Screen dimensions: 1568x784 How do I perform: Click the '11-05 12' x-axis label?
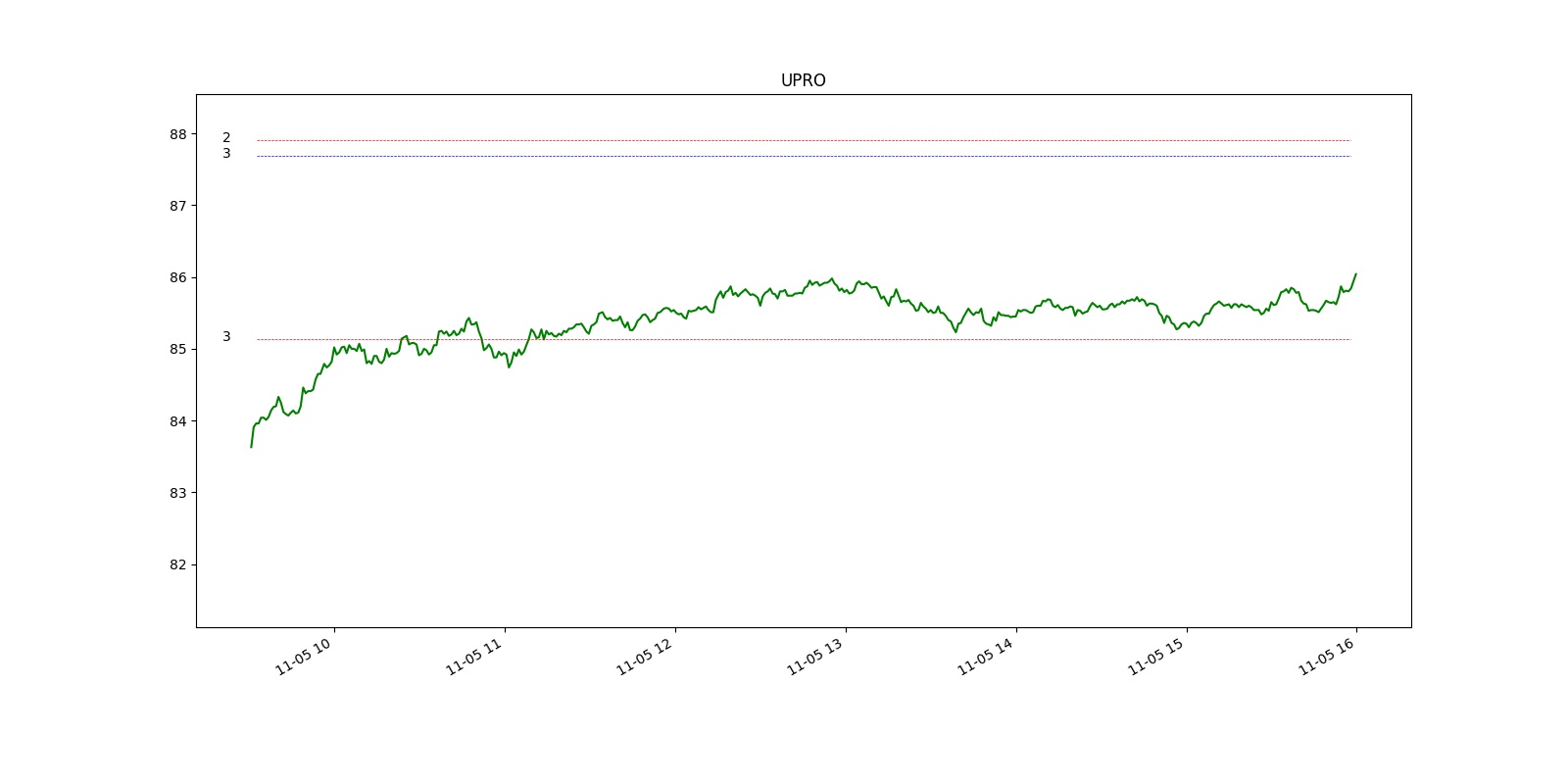(x=646, y=656)
